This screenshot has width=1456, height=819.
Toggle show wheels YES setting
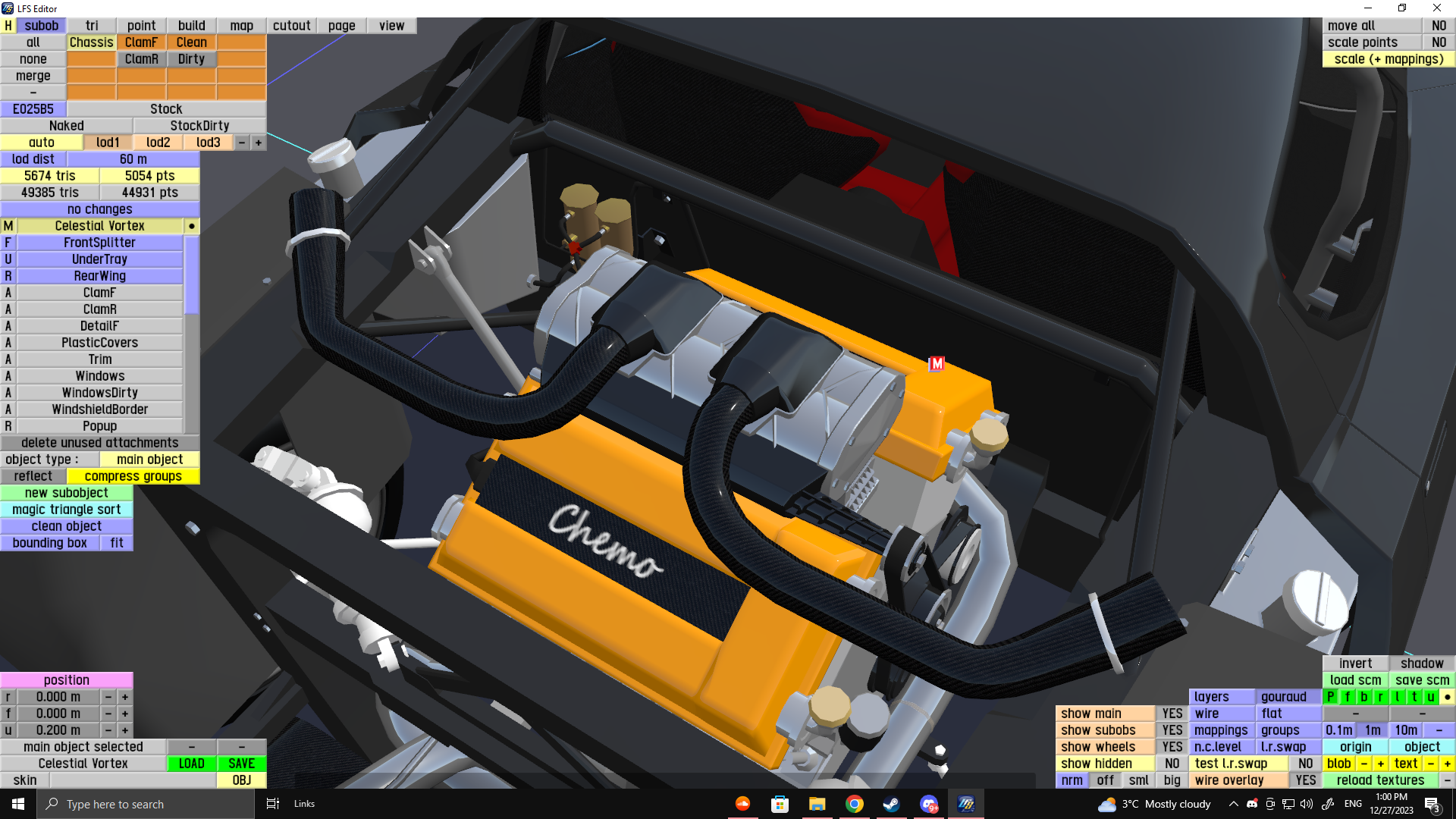(x=1172, y=747)
